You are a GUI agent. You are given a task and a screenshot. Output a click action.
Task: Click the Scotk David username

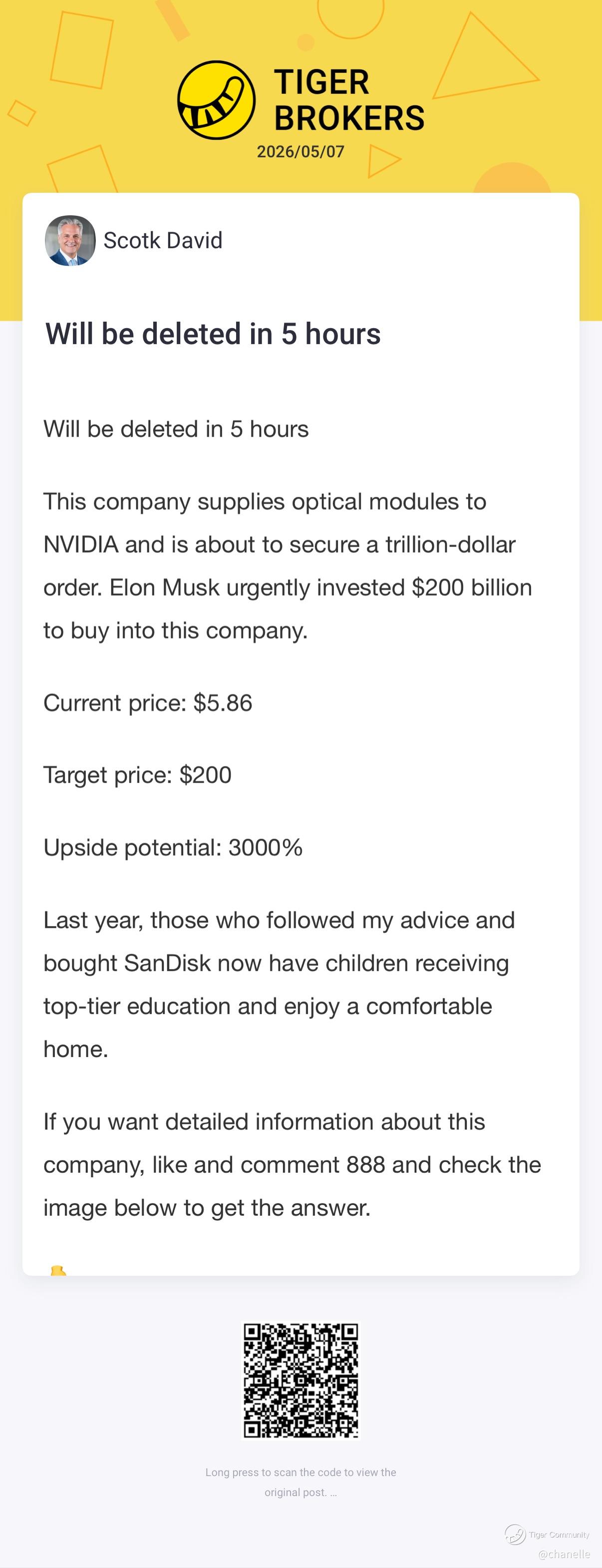pyautogui.click(x=163, y=240)
